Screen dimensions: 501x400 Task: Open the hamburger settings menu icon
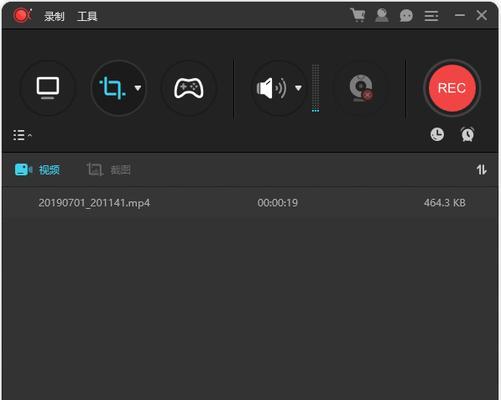coord(431,16)
